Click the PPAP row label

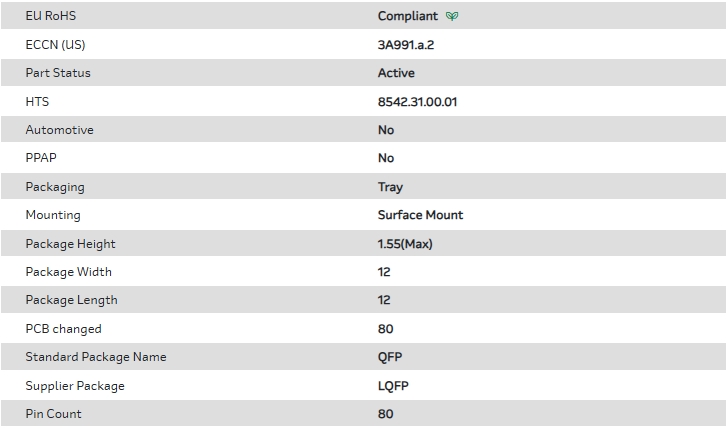click(42, 158)
